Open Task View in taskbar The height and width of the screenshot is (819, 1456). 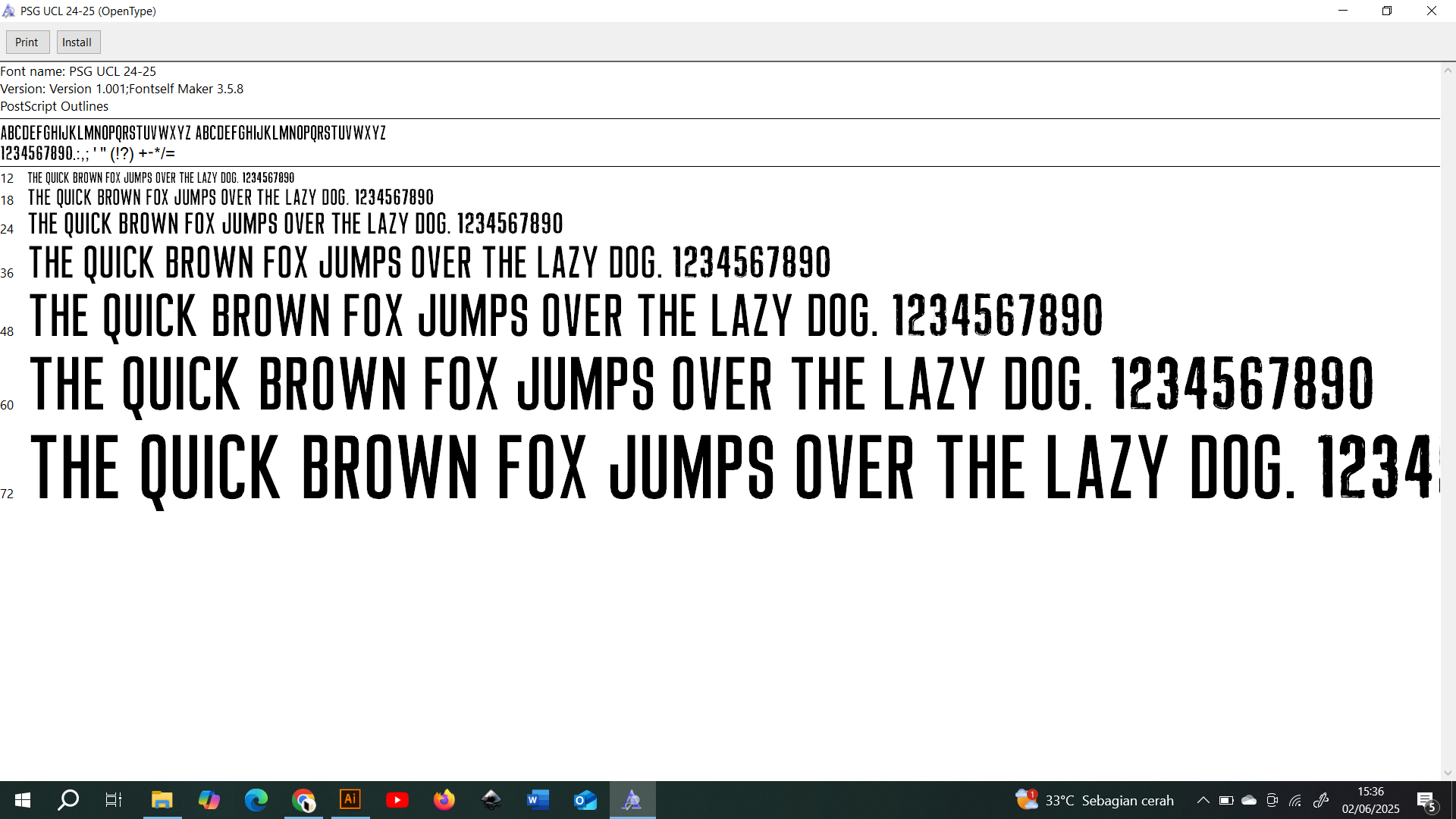(114, 800)
